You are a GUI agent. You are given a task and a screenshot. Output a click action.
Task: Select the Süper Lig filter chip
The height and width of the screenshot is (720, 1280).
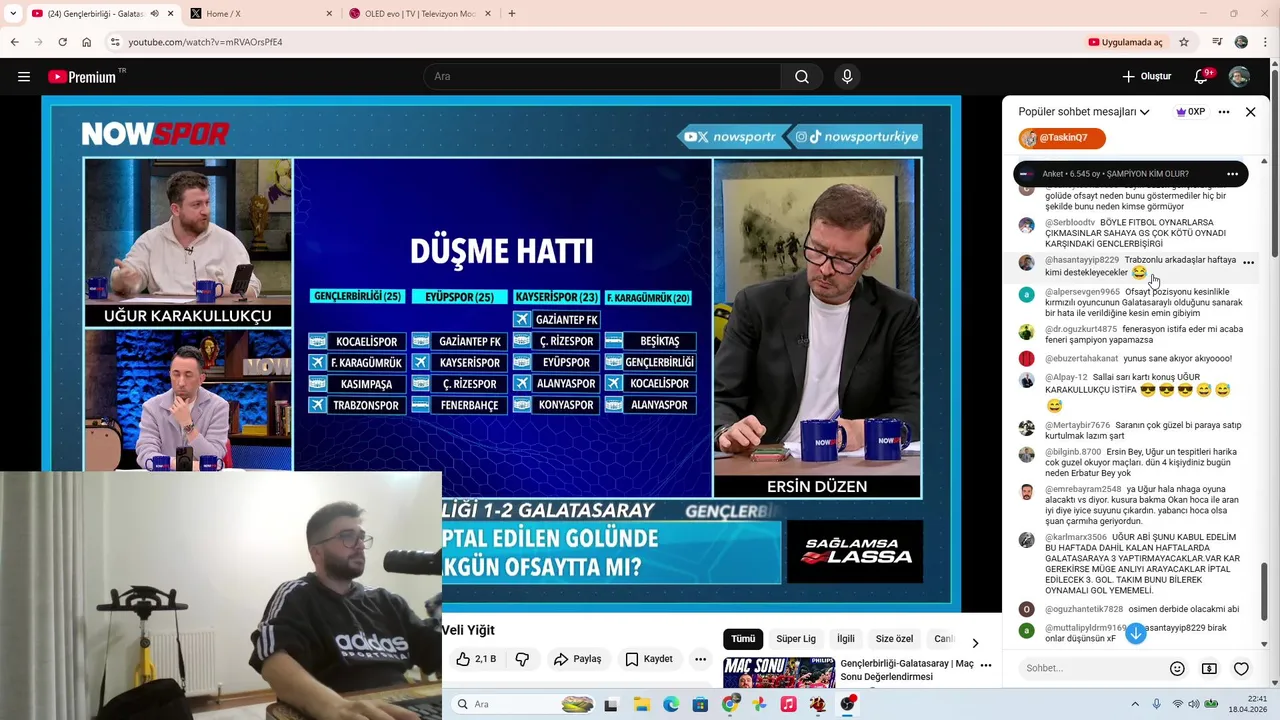(796, 639)
